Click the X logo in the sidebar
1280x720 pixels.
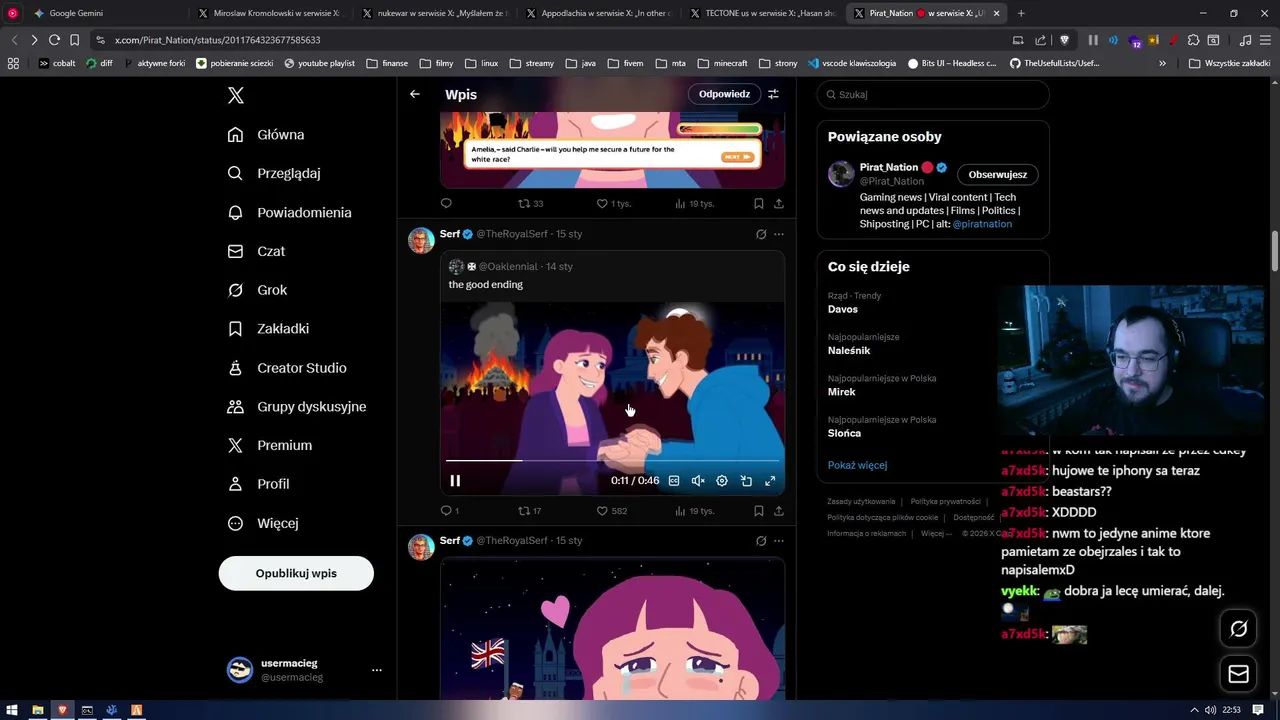coord(235,96)
